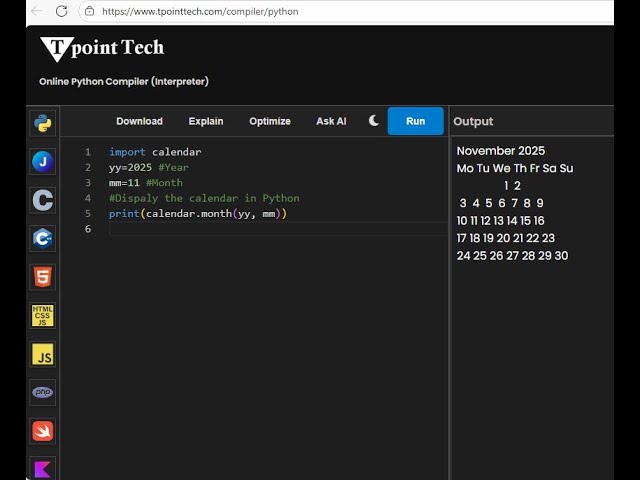Open the PHP compiler icon
The width and height of the screenshot is (640, 480).
[x=43, y=392]
